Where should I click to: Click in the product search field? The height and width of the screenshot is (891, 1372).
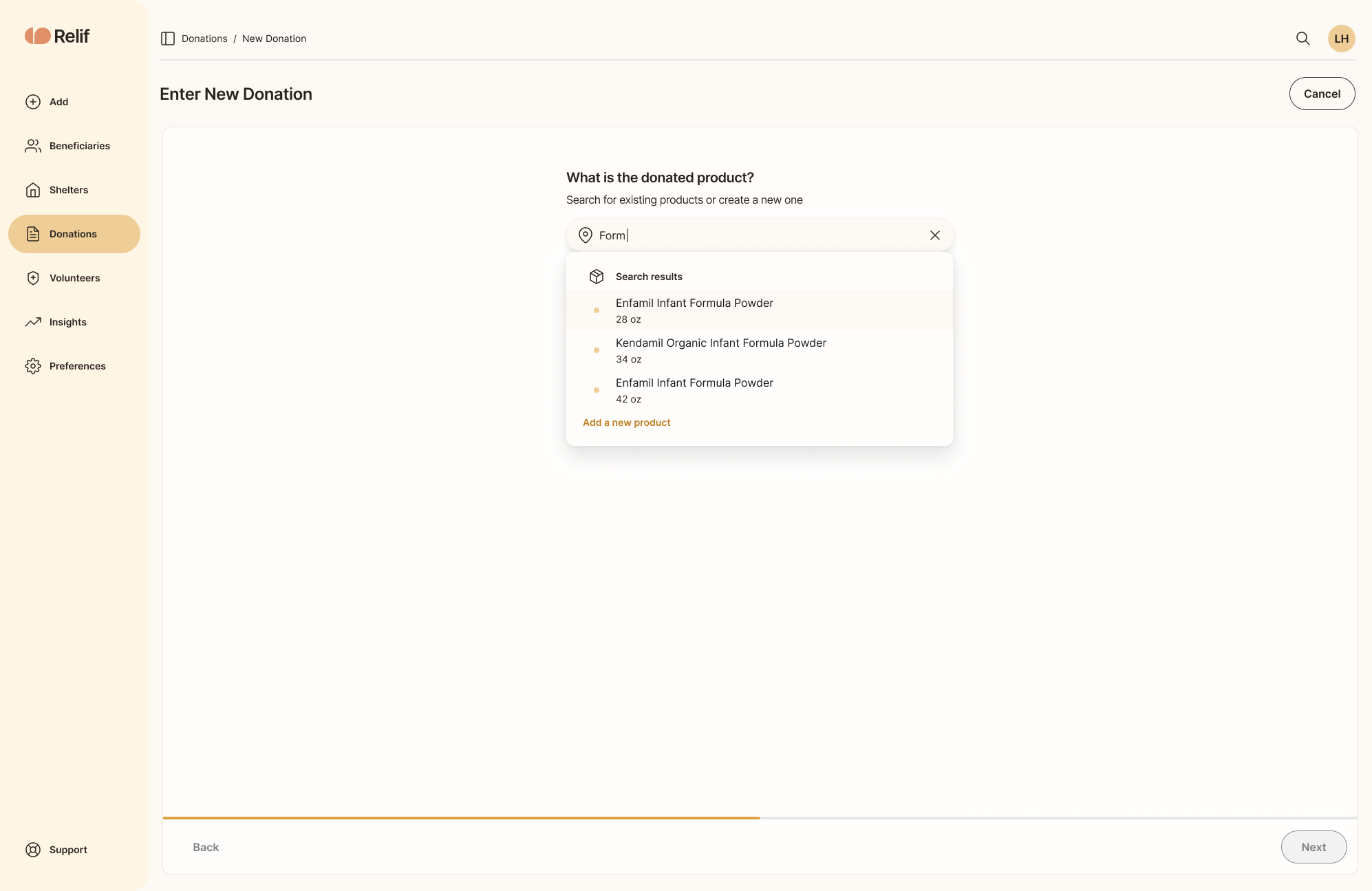(x=760, y=235)
